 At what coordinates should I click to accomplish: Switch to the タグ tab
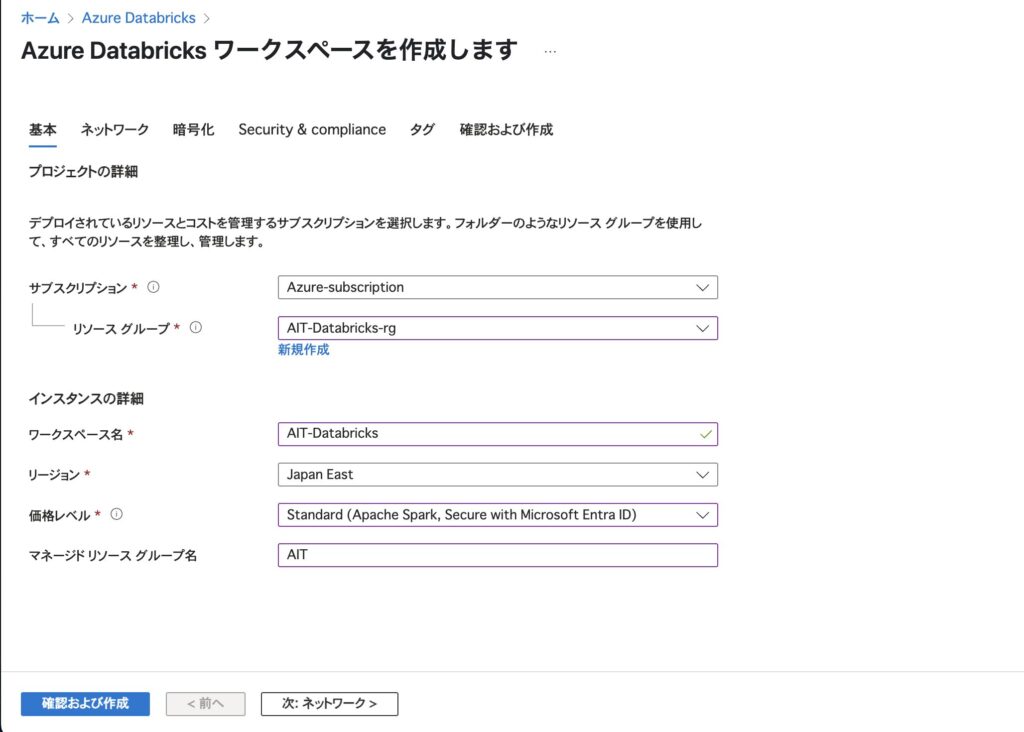pyautogui.click(x=423, y=130)
